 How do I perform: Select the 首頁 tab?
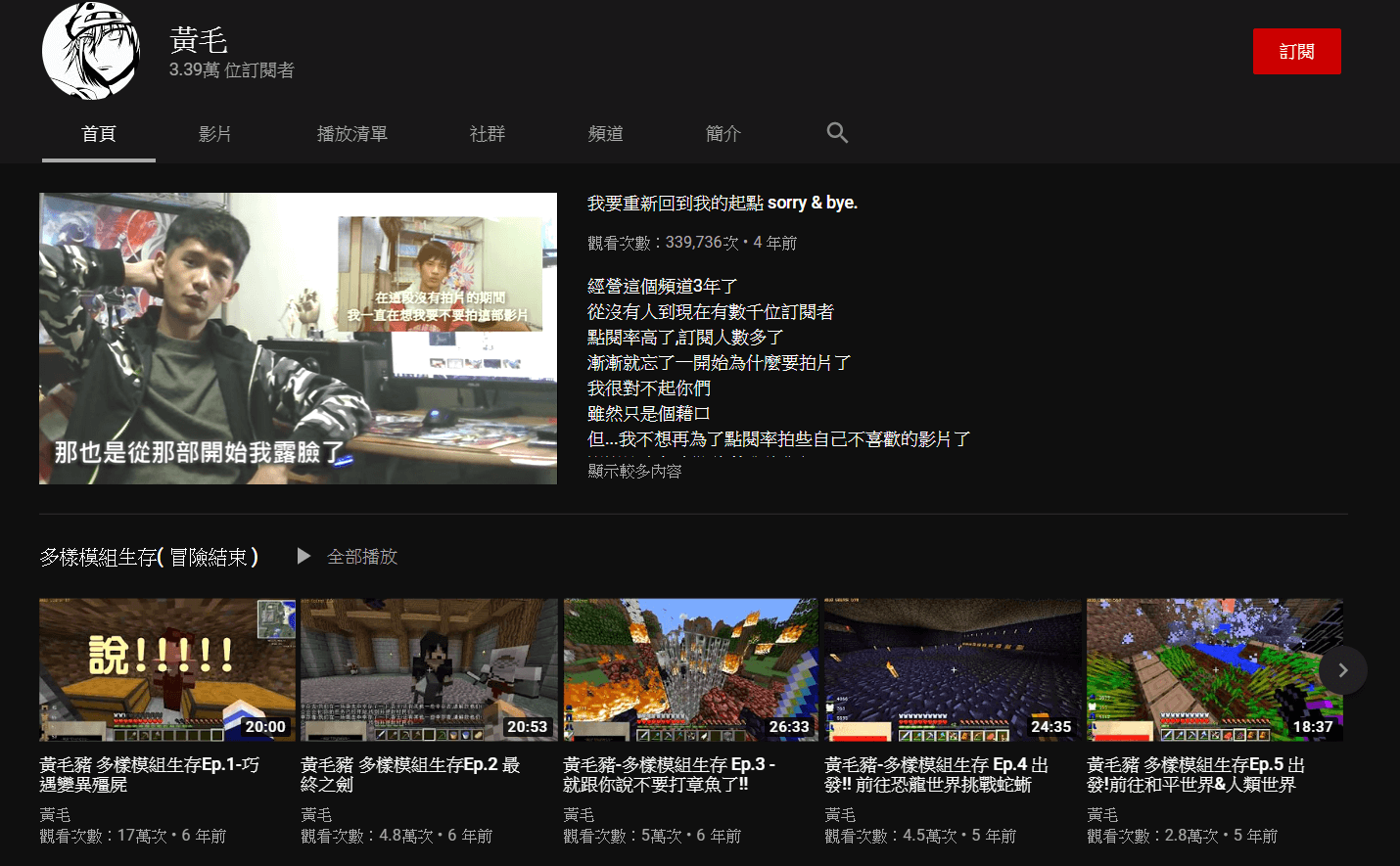point(99,134)
